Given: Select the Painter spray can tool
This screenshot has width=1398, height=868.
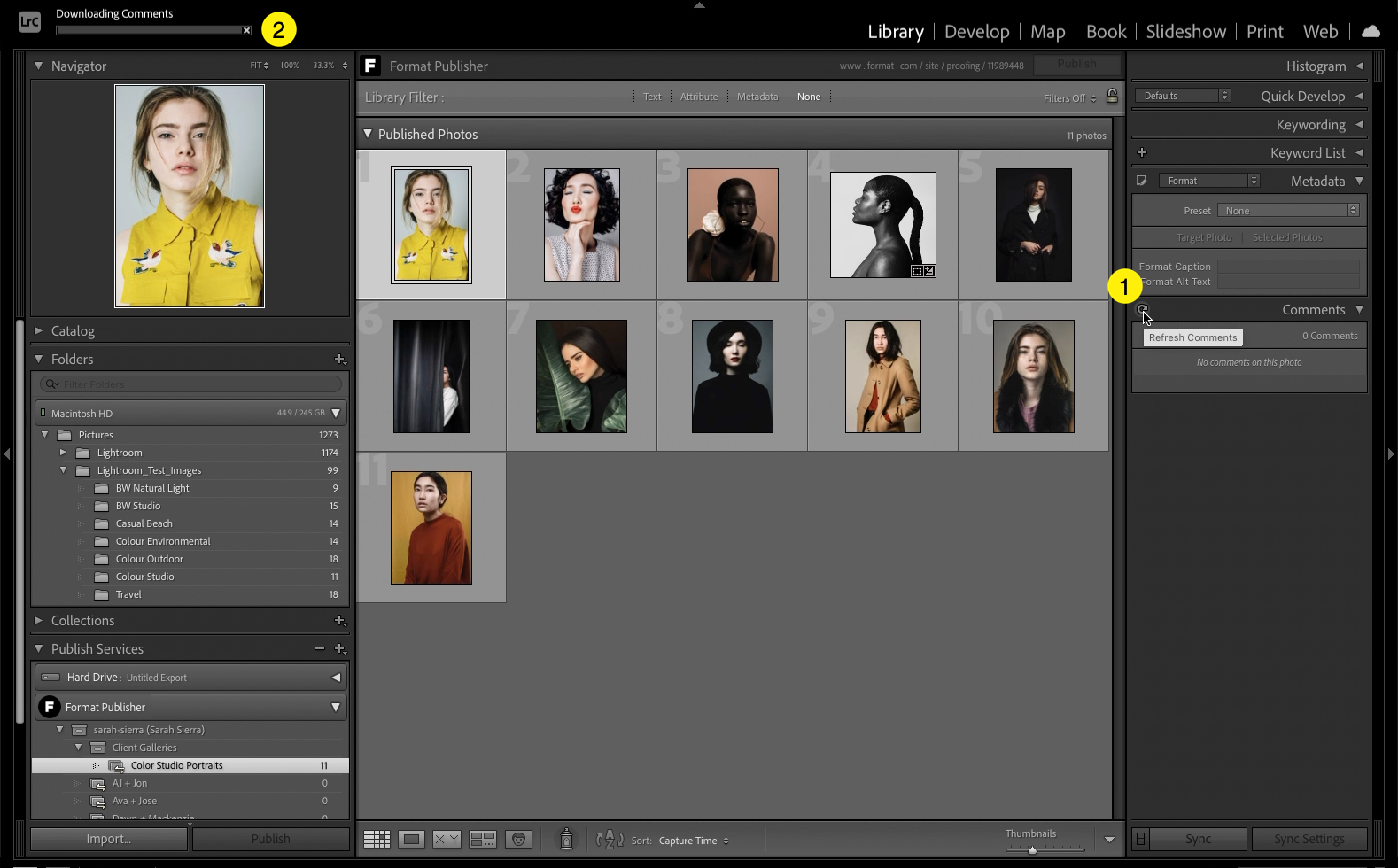Looking at the screenshot, I should pyautogui.click(x=566, y=839).
